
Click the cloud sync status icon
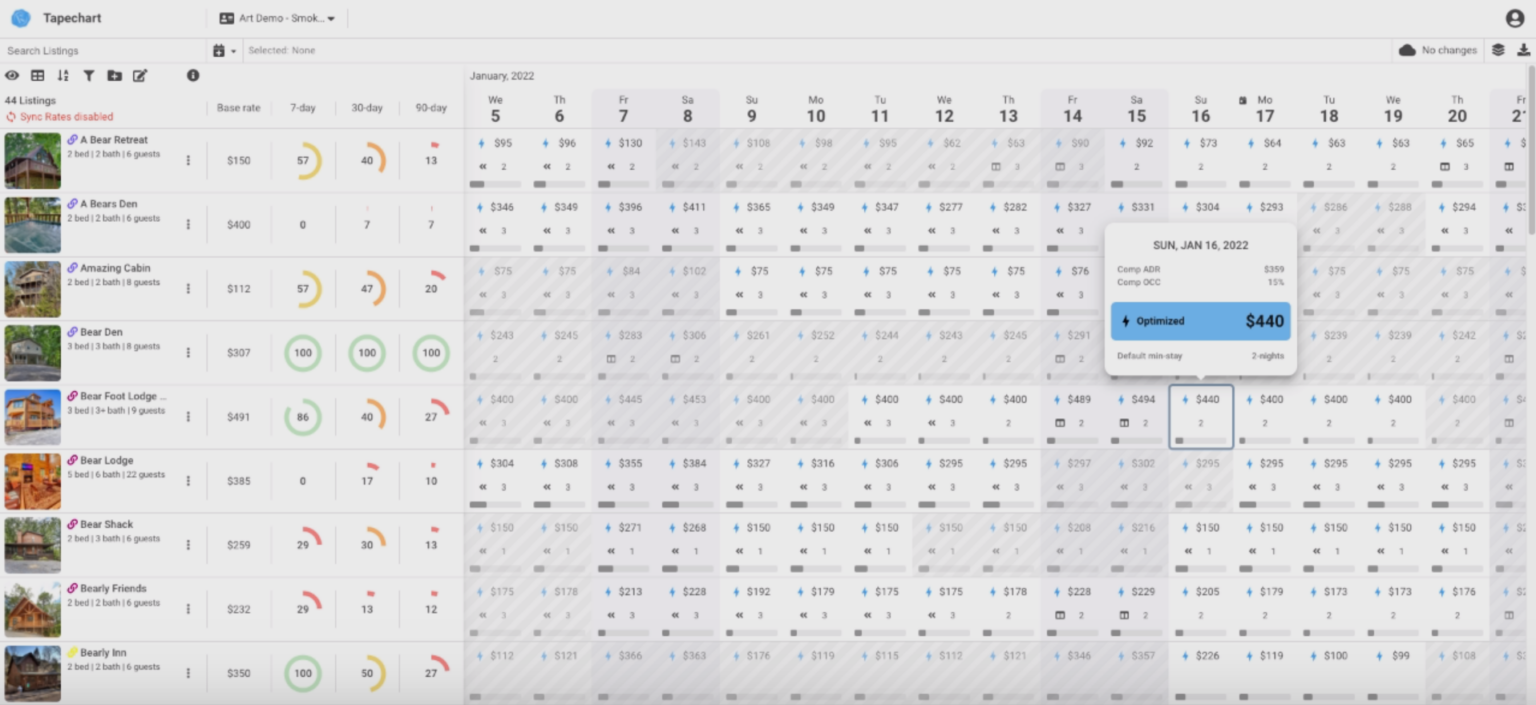pos(1405,49)
